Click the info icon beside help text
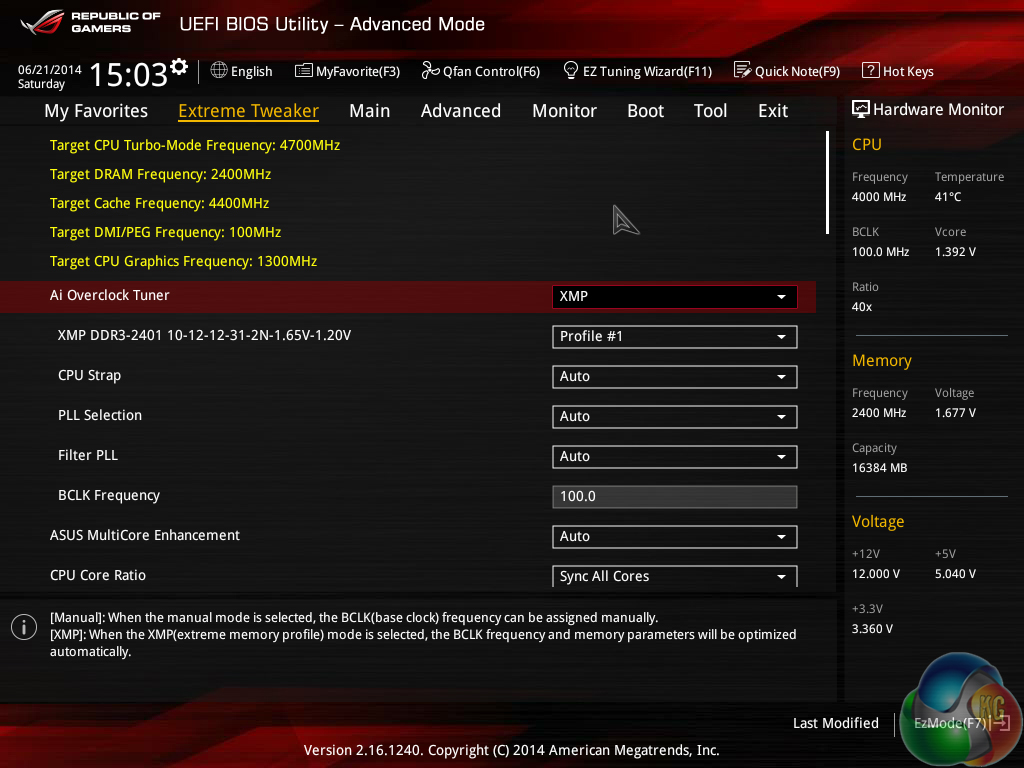 pos(24,628)
